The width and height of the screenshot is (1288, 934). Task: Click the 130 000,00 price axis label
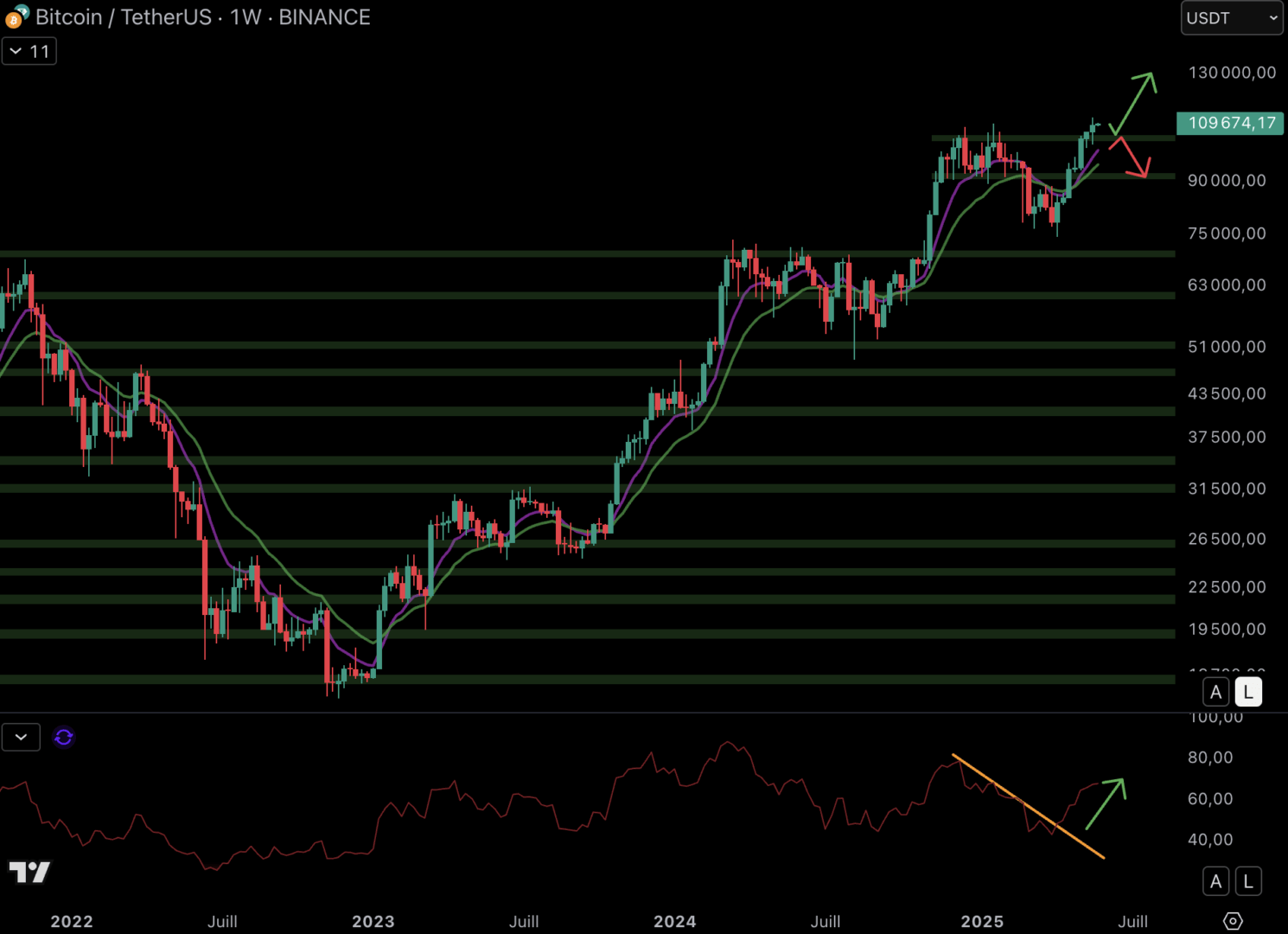click(1232, 73)
